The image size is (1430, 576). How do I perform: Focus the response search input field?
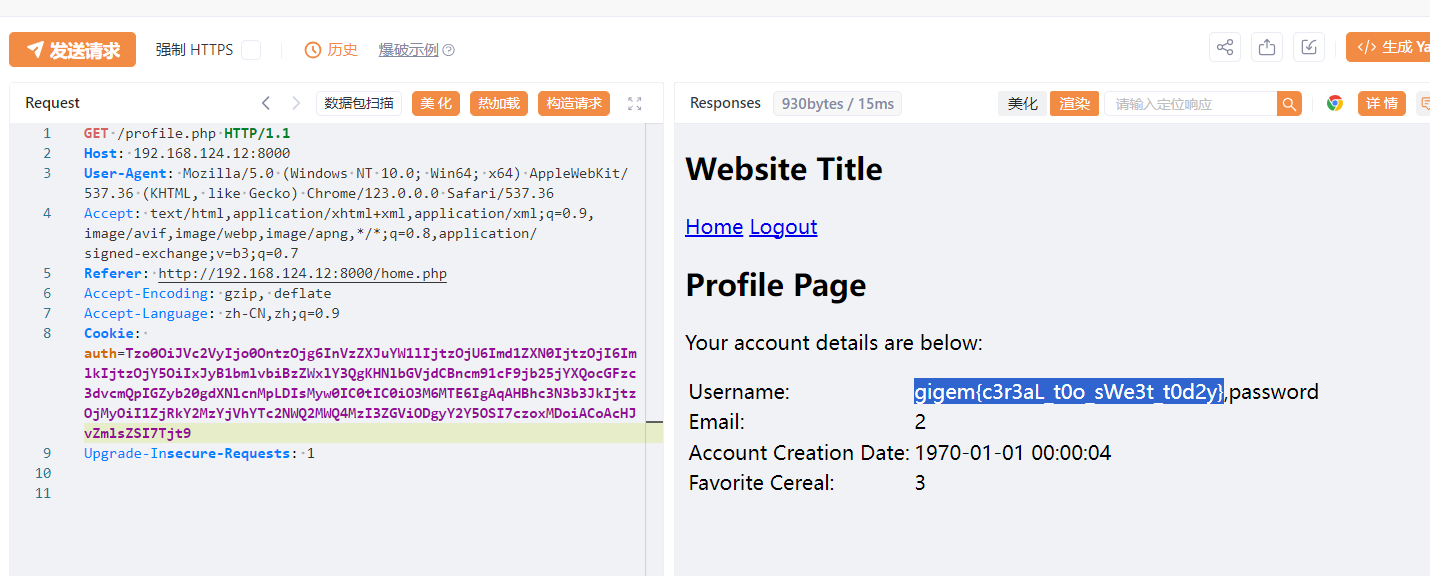pyautogui.click(x=1190, y=103)
